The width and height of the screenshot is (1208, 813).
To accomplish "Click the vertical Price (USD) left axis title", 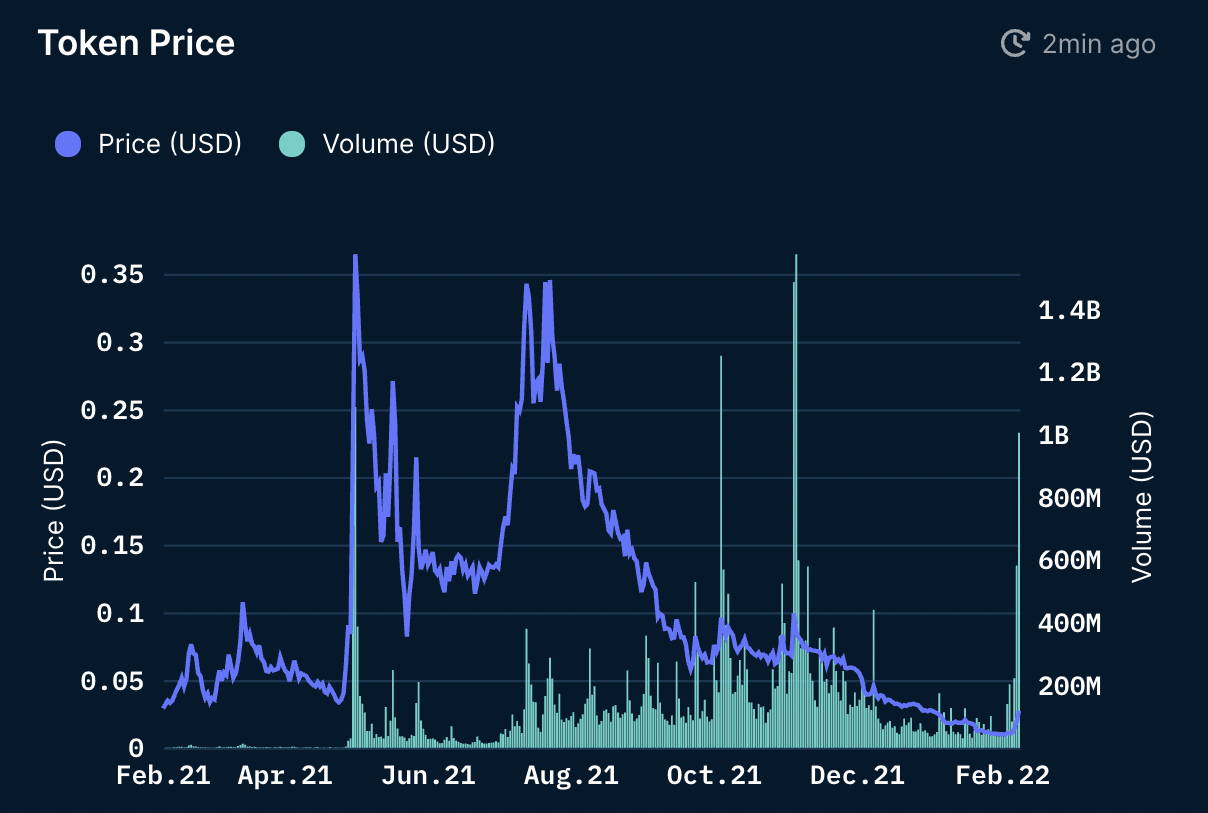I will (x=54, y=511).
